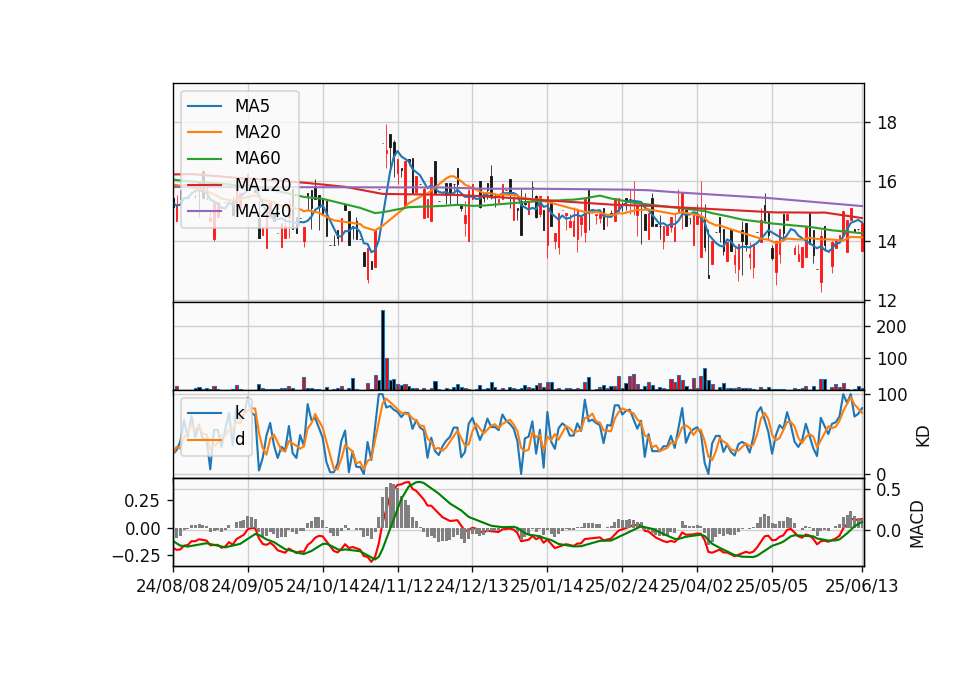Click the MA5 legend label
Image resolution: width=960 pixels, height=690 pixels.
tap(252, 106)
